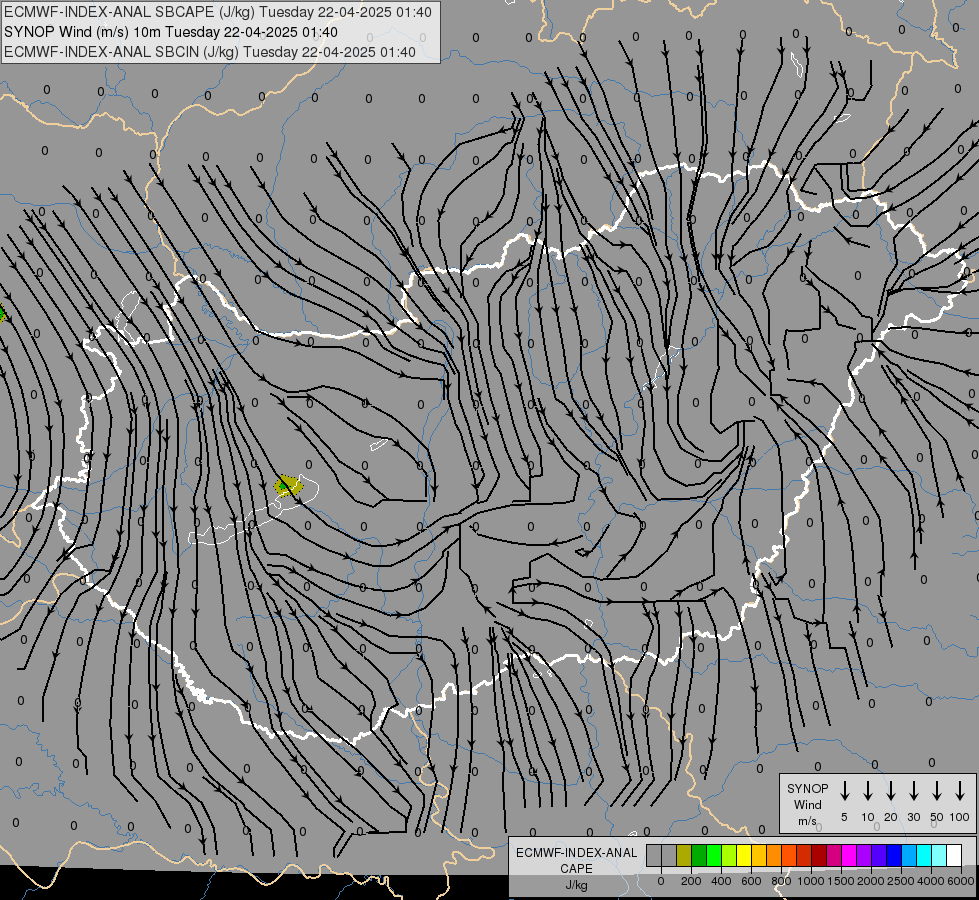The image size is (979, 900).
Task: Select the sky blue CAPE legend swatch
Action: (908, 855)
